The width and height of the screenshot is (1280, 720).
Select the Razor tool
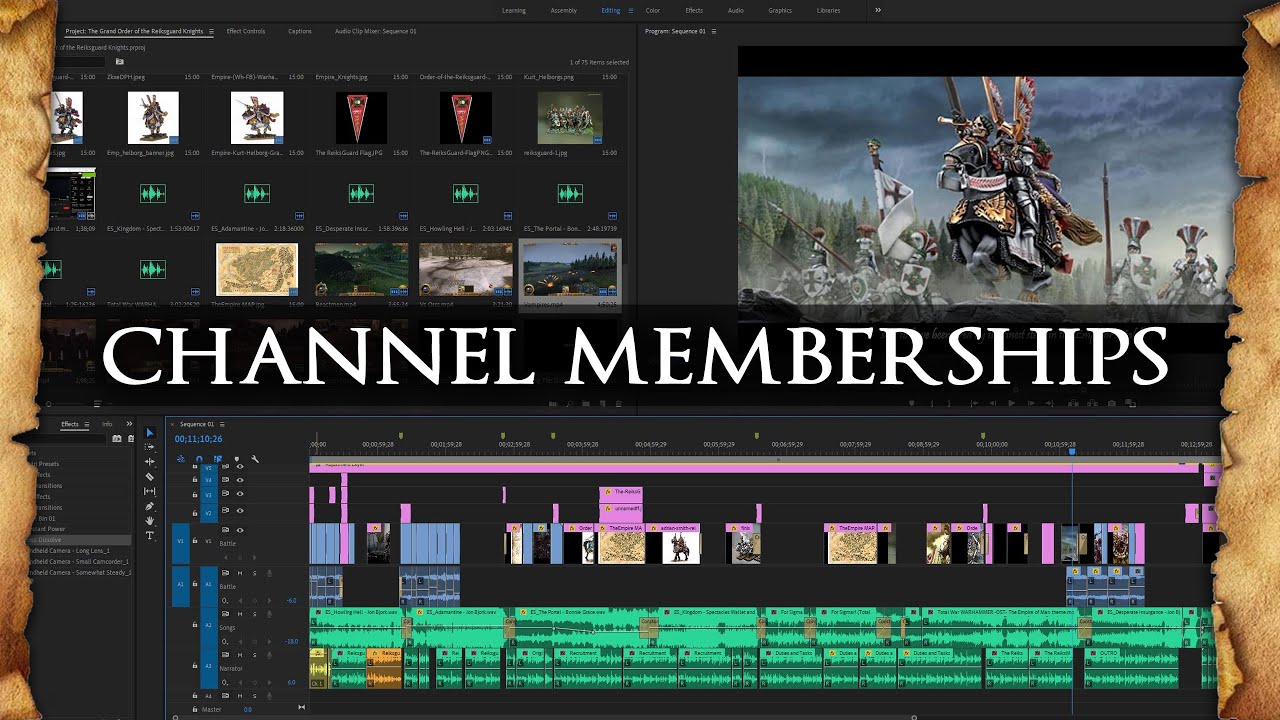tap(150, 477)
